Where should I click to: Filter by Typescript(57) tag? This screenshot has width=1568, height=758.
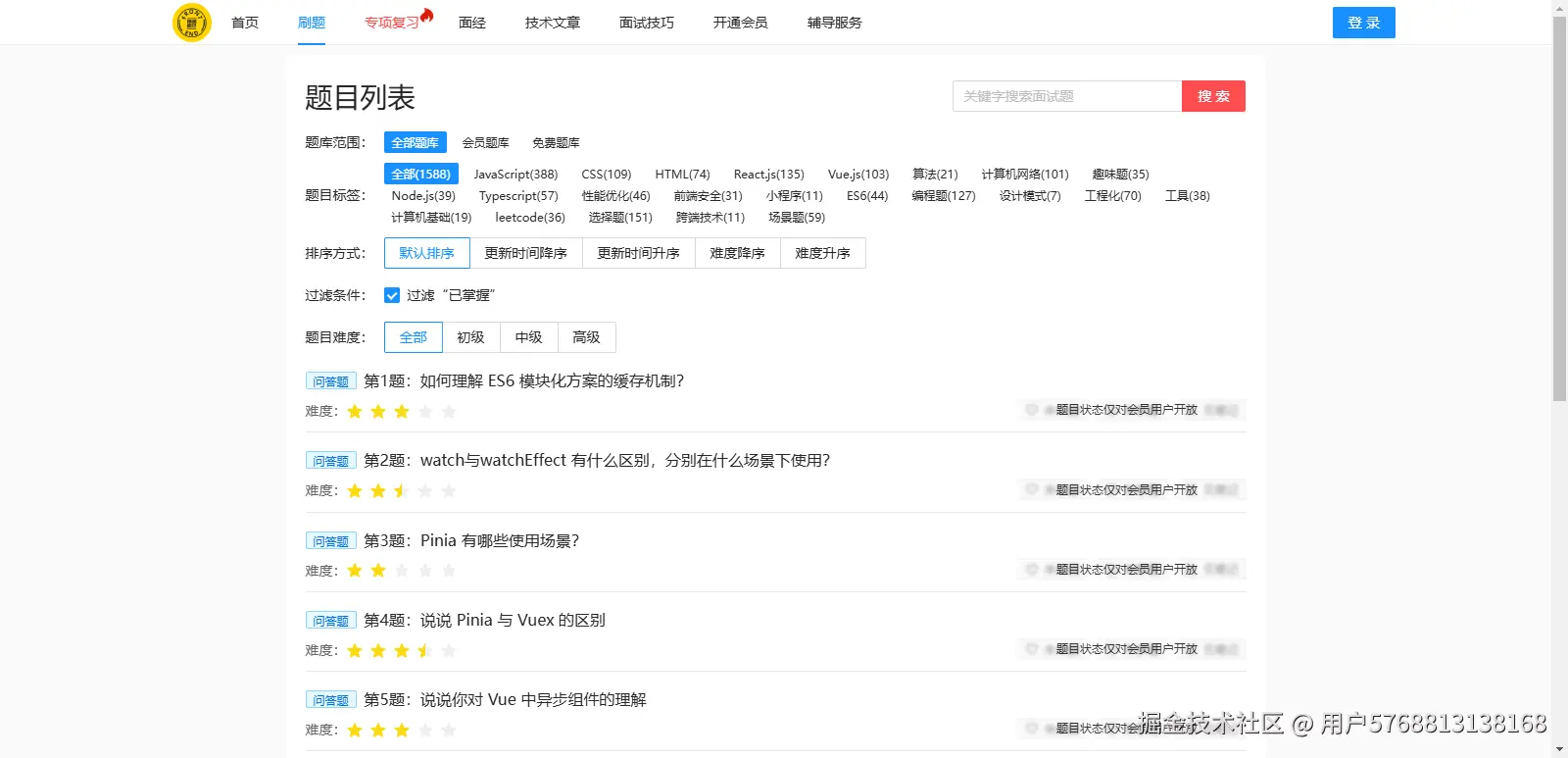pyautogui.click(x=518, y=195)
